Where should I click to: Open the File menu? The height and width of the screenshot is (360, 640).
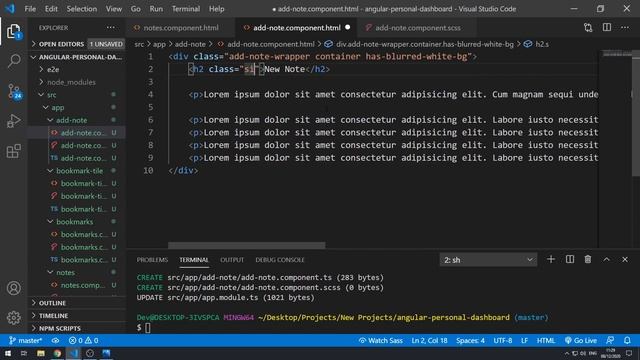pos(30,9)
